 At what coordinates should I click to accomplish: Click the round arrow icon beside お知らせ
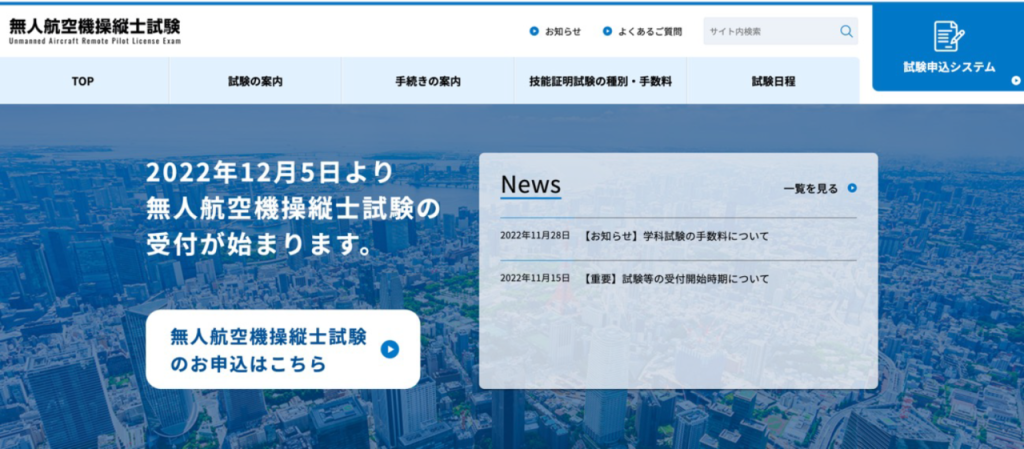coord(534,31)
